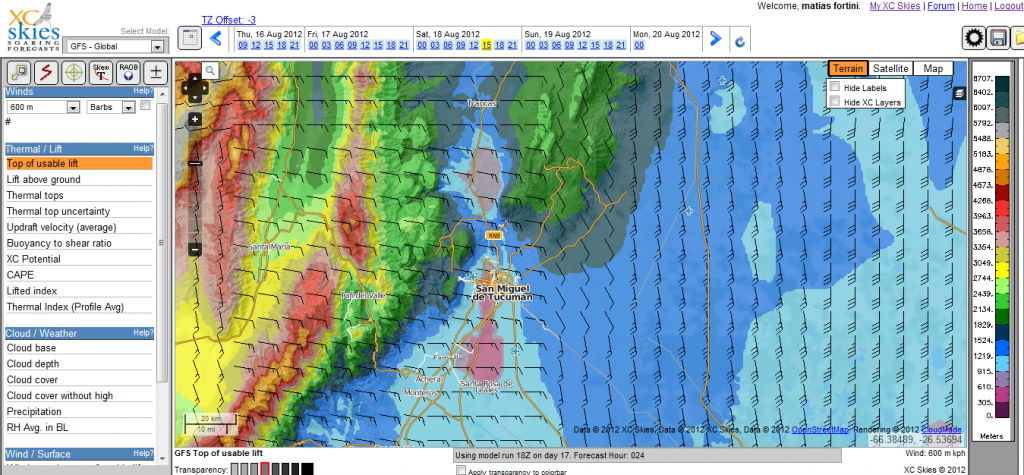Open the calendar date picker
1024x475 pixels.
click(190, 39)
